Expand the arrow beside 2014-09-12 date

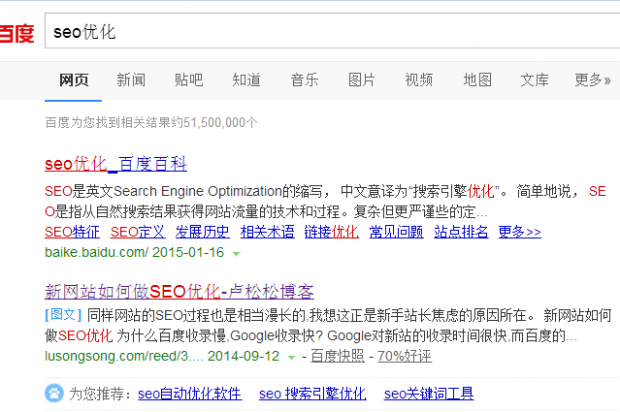pyautogui.click(x=291, y=357)
